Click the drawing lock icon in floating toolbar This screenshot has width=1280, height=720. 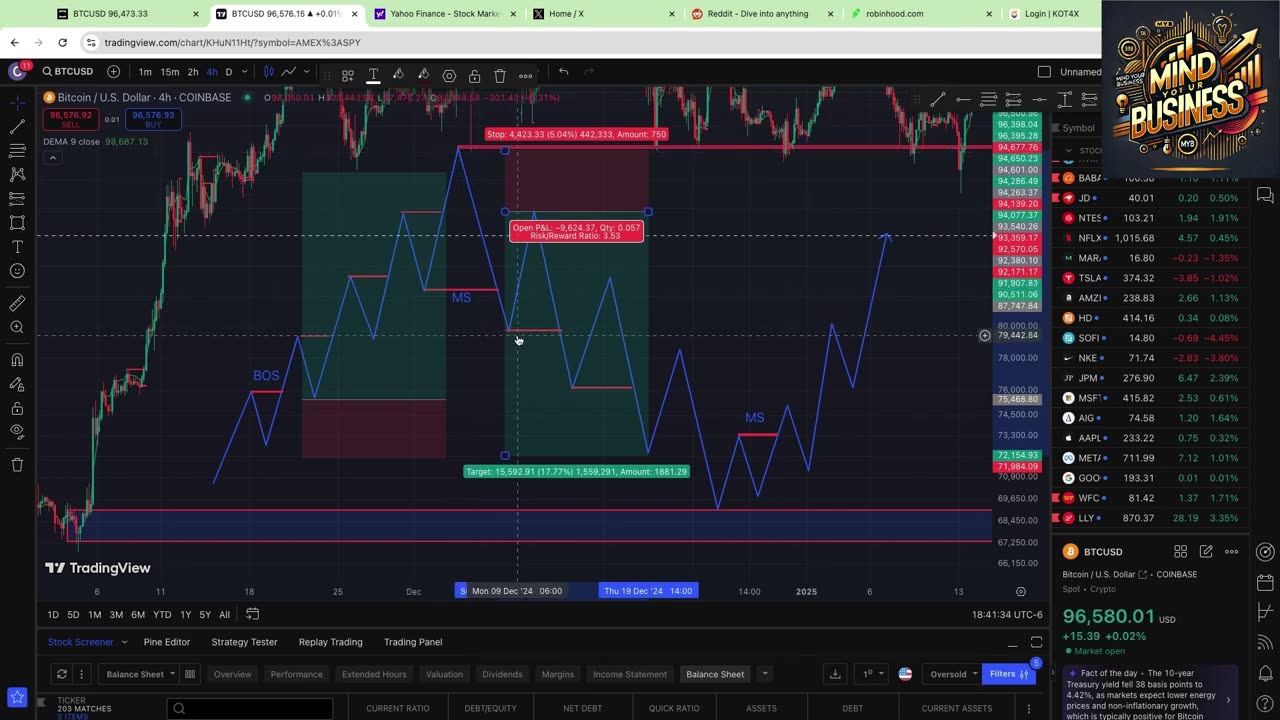[x=474, y=76]
